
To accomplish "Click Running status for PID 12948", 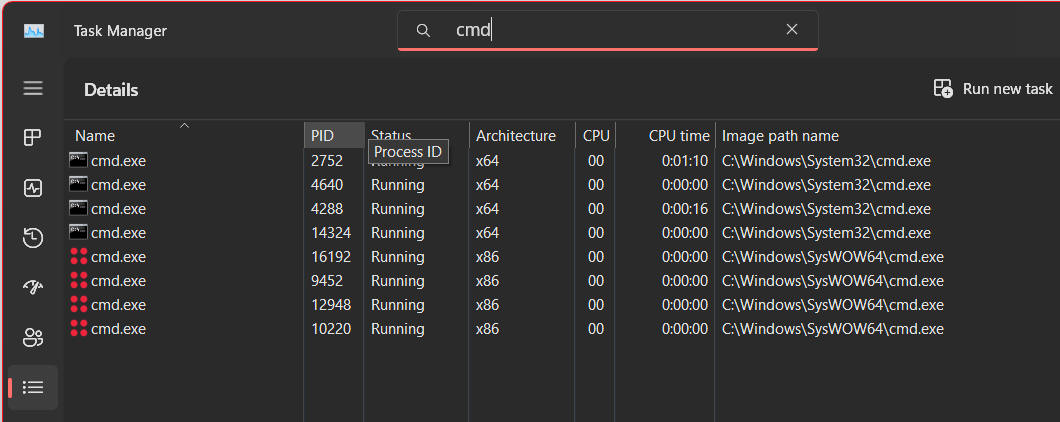I will [x=398, y=305].
